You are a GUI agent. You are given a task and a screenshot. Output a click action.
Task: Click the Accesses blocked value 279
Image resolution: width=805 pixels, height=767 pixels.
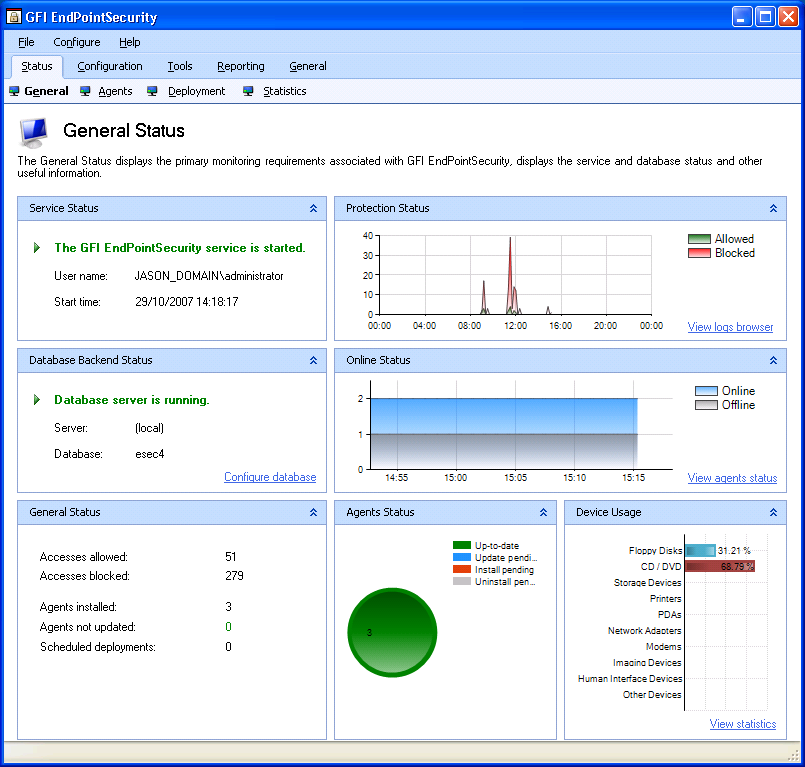tap(234, 576)
